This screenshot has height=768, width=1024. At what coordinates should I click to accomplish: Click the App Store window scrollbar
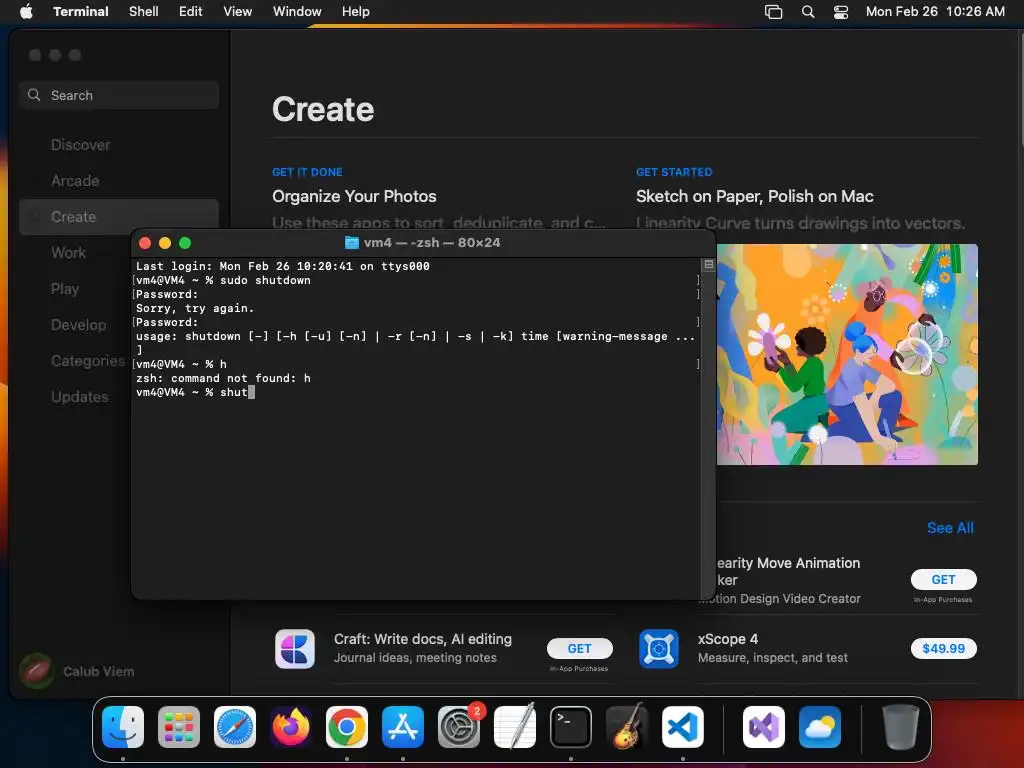coord(1020,88)
